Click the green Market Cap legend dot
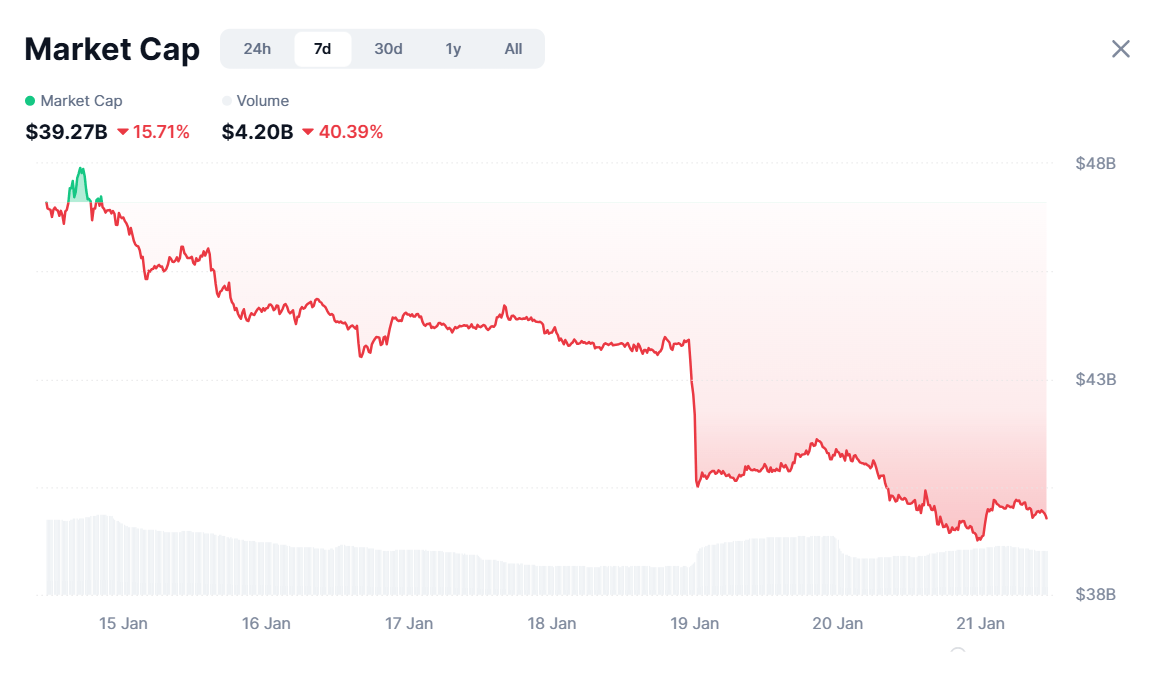 (29, 100)
